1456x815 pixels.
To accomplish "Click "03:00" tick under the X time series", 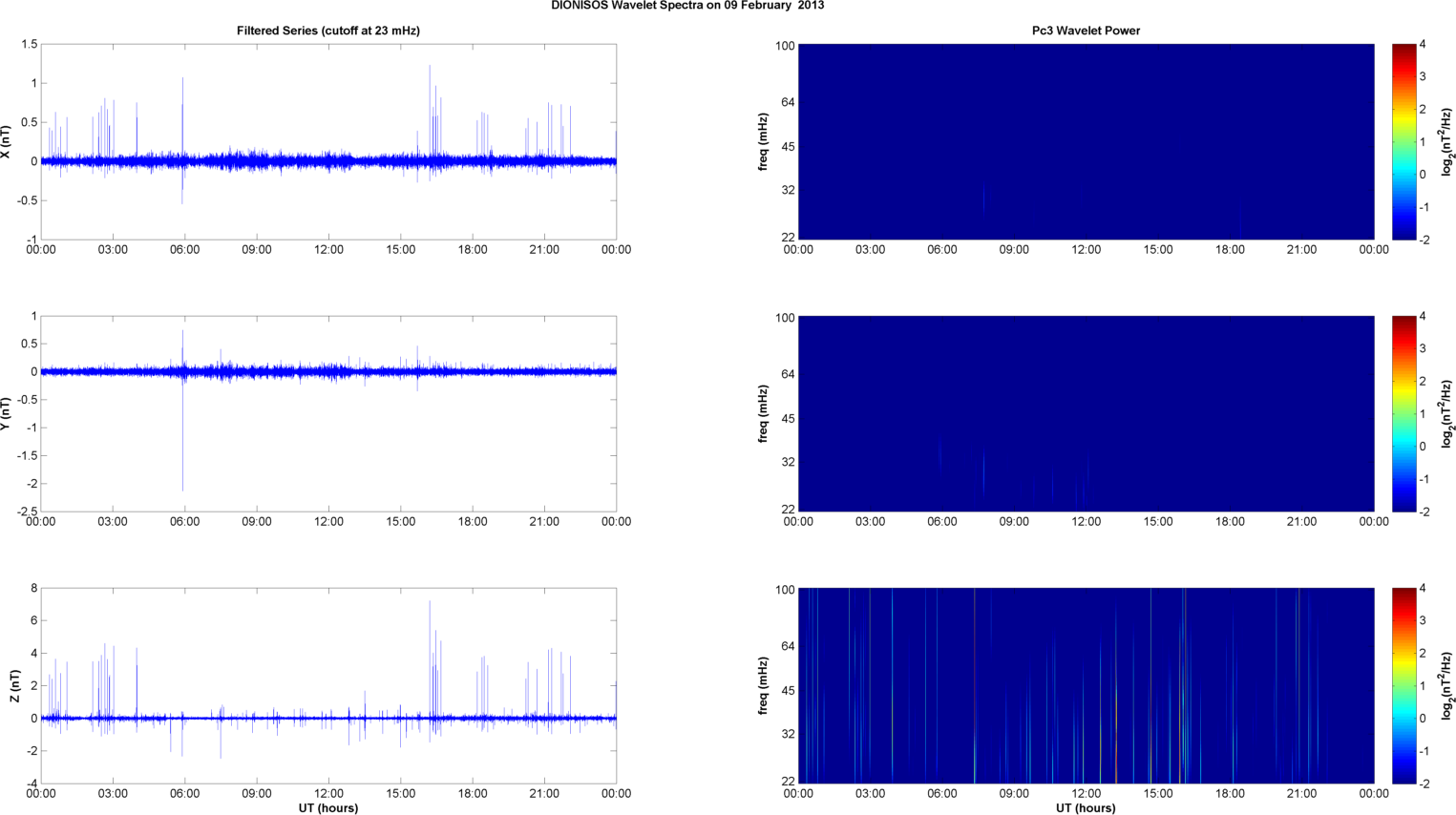I will (113, 250).
